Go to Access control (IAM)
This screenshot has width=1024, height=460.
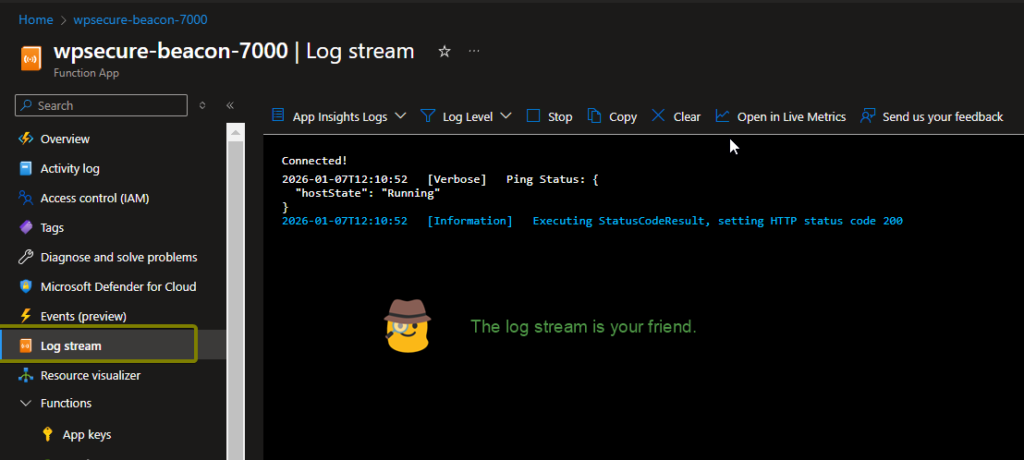(x=94, y=198)
